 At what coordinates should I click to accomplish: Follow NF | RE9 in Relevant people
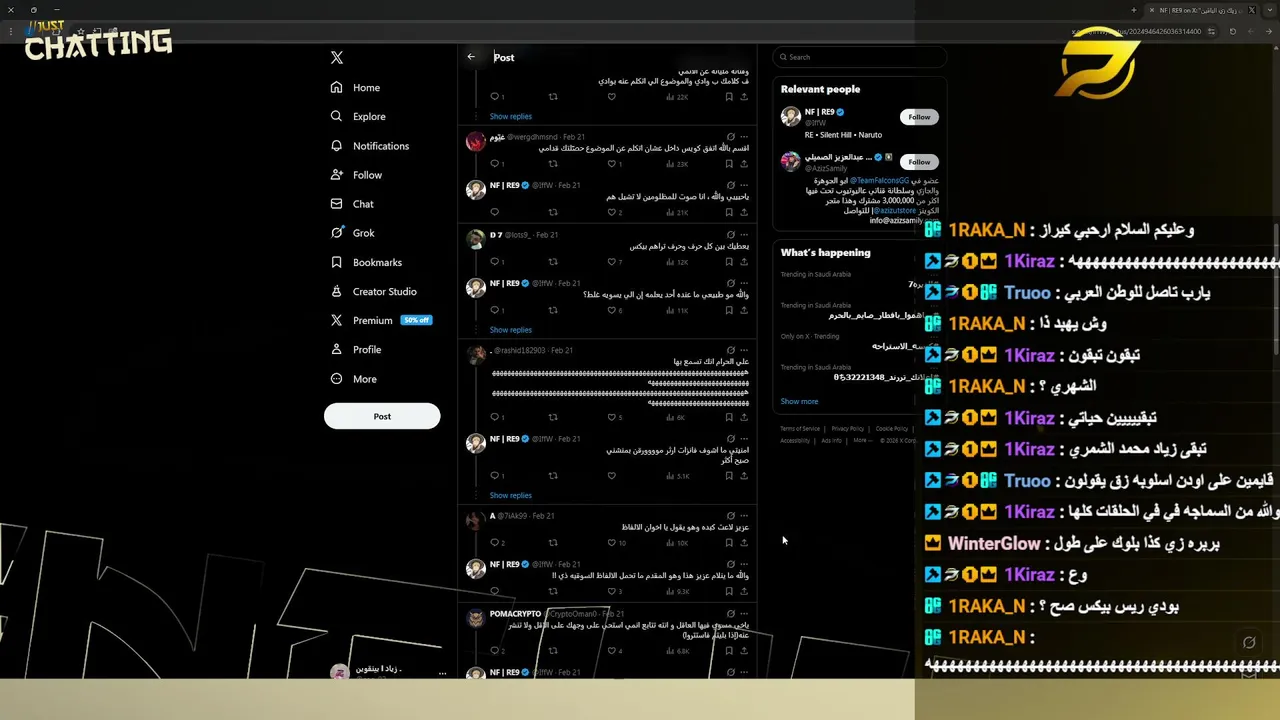(919, 117)
